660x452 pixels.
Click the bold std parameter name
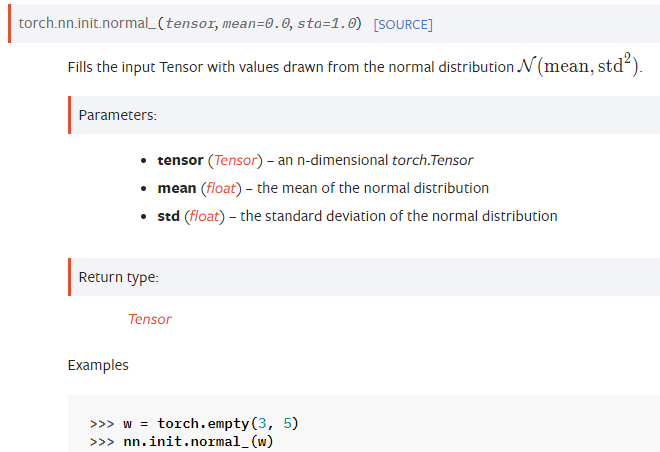[168, 216]
